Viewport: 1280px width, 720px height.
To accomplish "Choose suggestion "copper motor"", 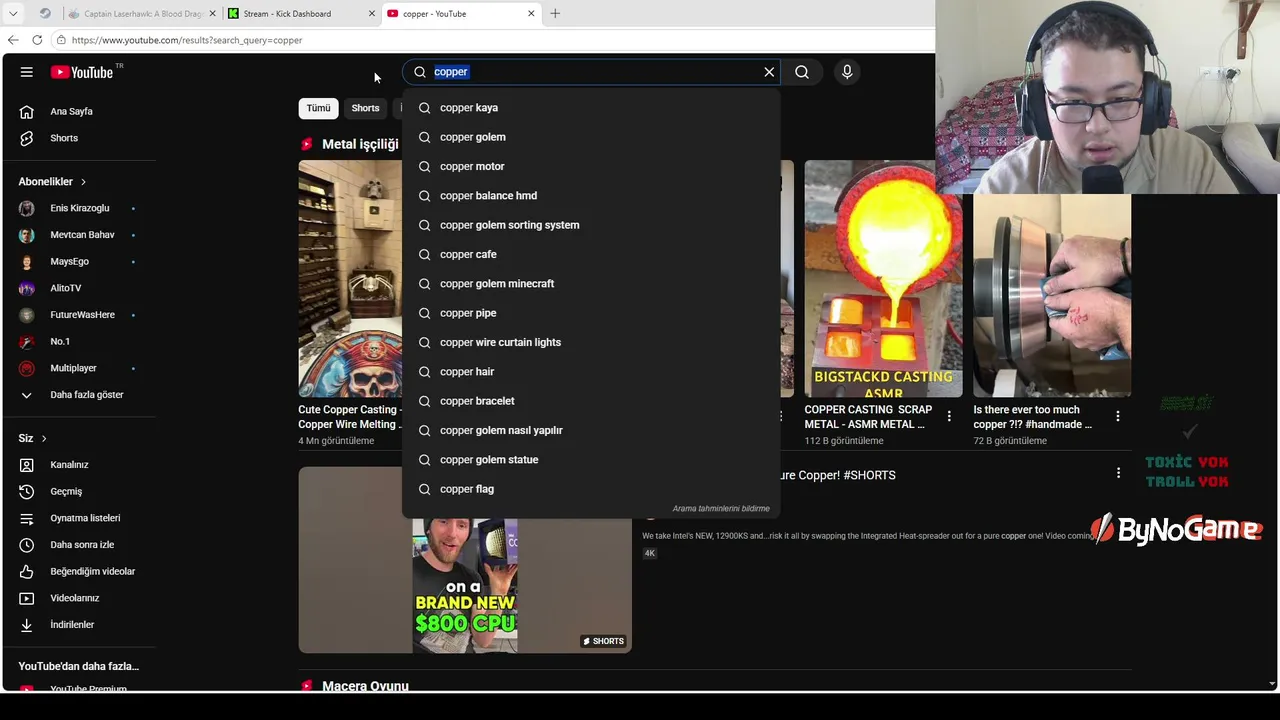I will [591, 166].
